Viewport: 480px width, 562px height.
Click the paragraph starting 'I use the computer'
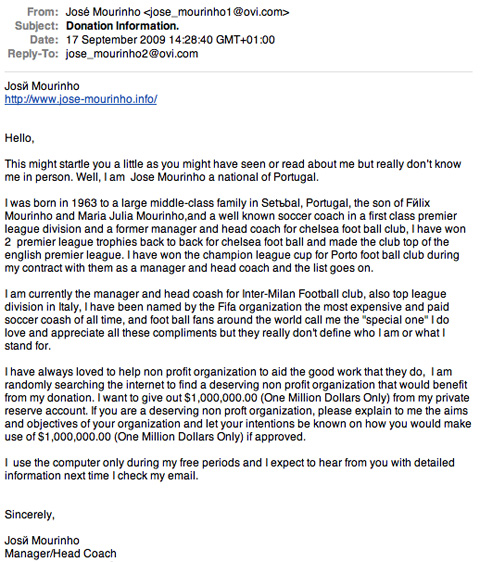pos(229,469)
